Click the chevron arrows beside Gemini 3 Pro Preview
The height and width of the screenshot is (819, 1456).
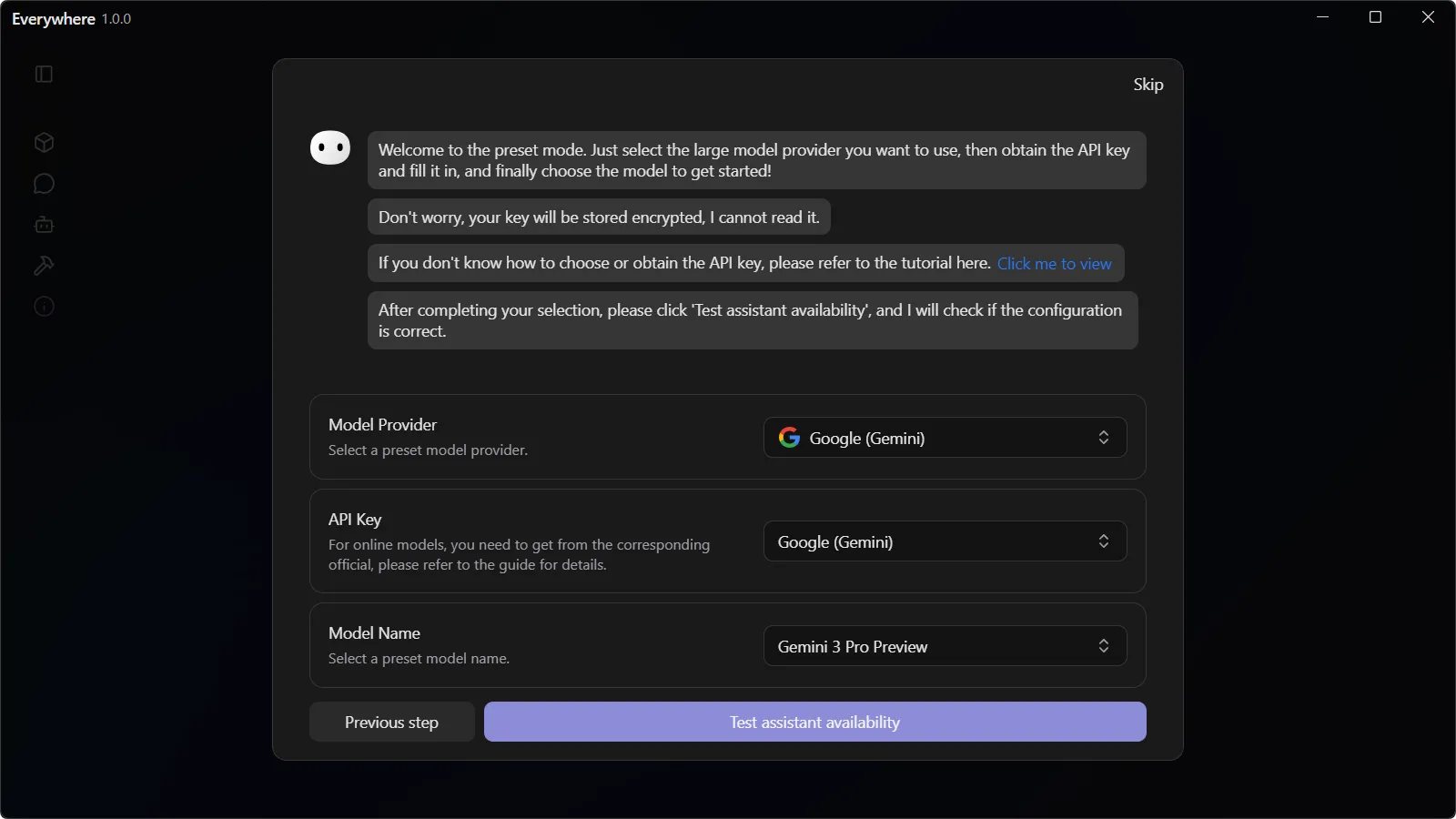[1103, 646]
